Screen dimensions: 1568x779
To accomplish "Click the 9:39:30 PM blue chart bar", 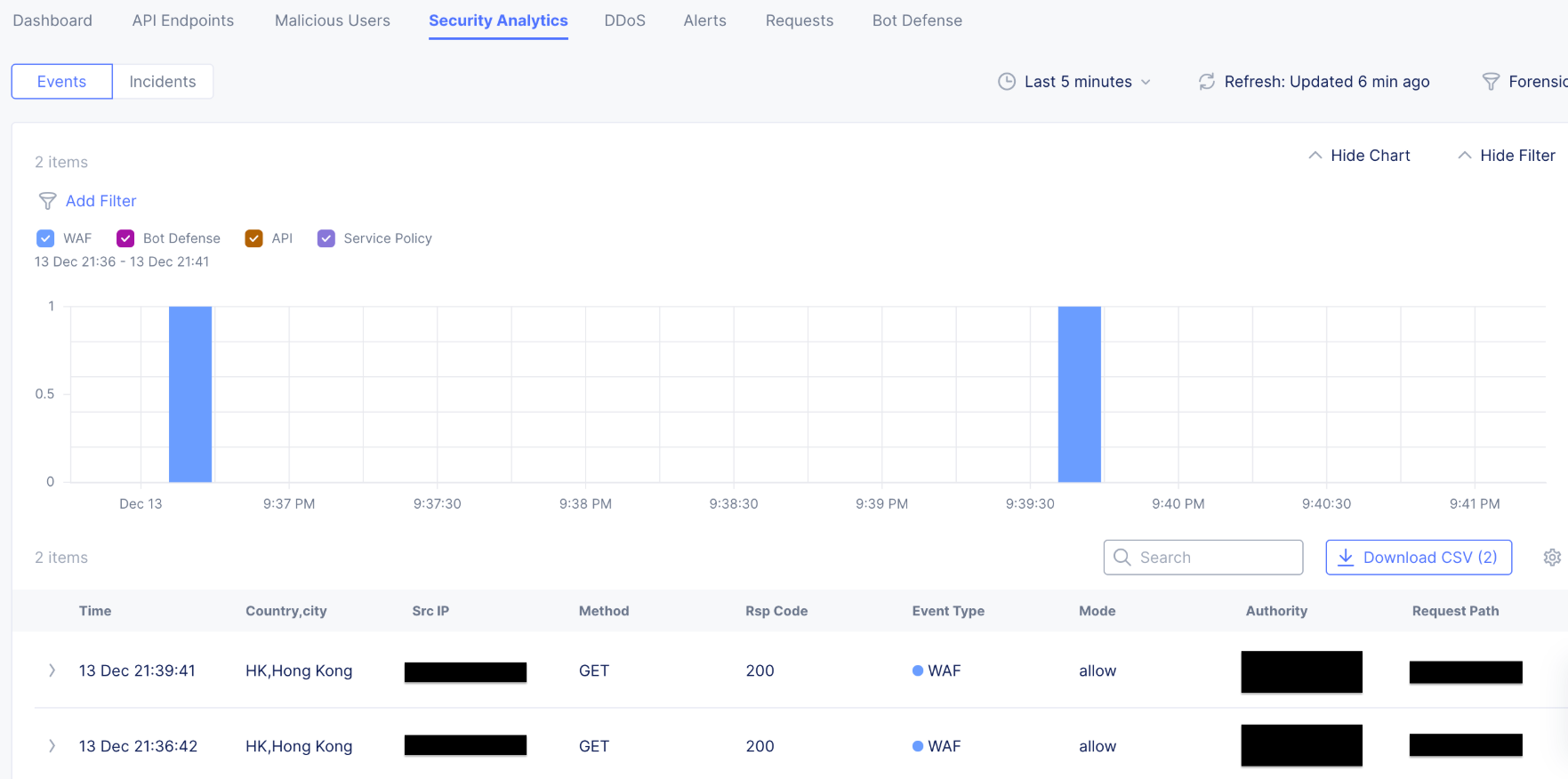I will (x=1079, y=394).
